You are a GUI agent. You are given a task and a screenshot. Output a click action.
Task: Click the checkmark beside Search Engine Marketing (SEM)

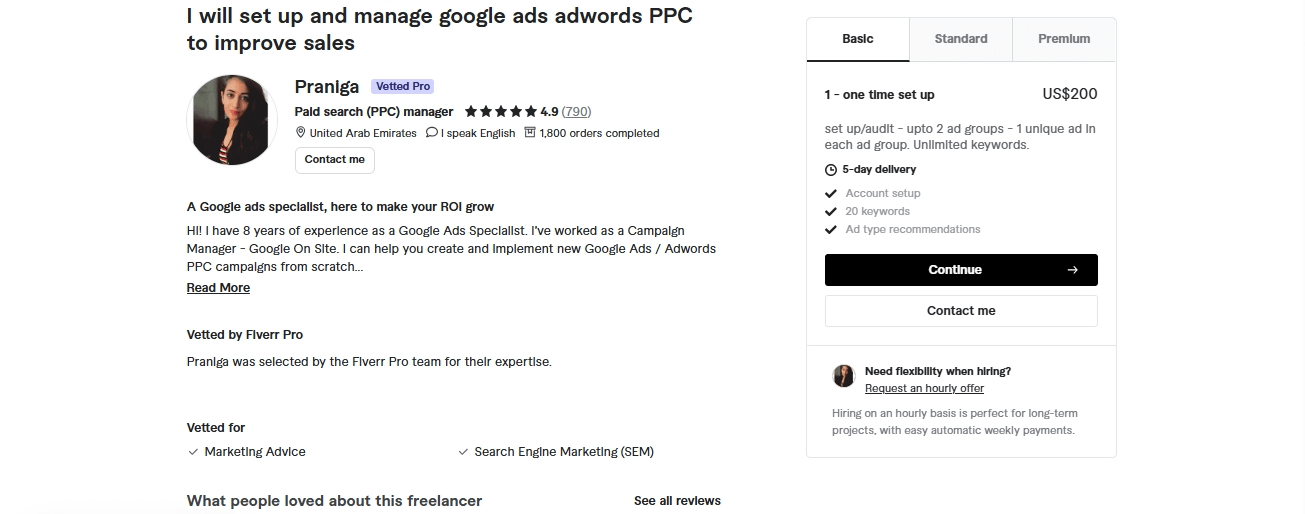coord(463,452)
